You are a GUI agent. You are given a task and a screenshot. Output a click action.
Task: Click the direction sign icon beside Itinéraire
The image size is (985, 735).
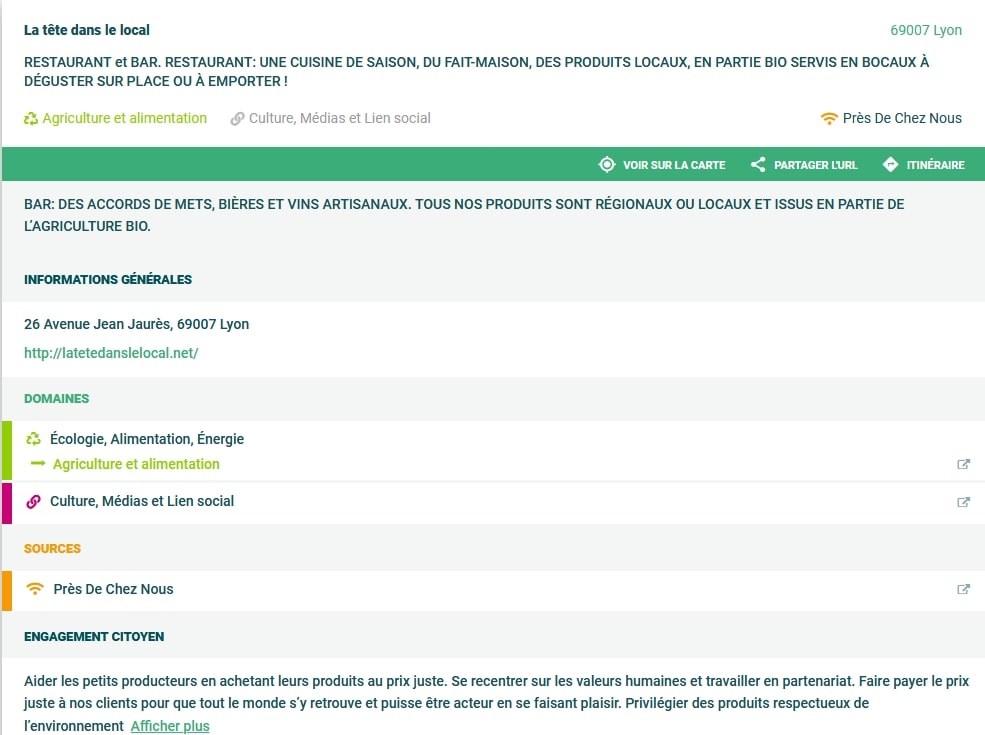[891, 165]
